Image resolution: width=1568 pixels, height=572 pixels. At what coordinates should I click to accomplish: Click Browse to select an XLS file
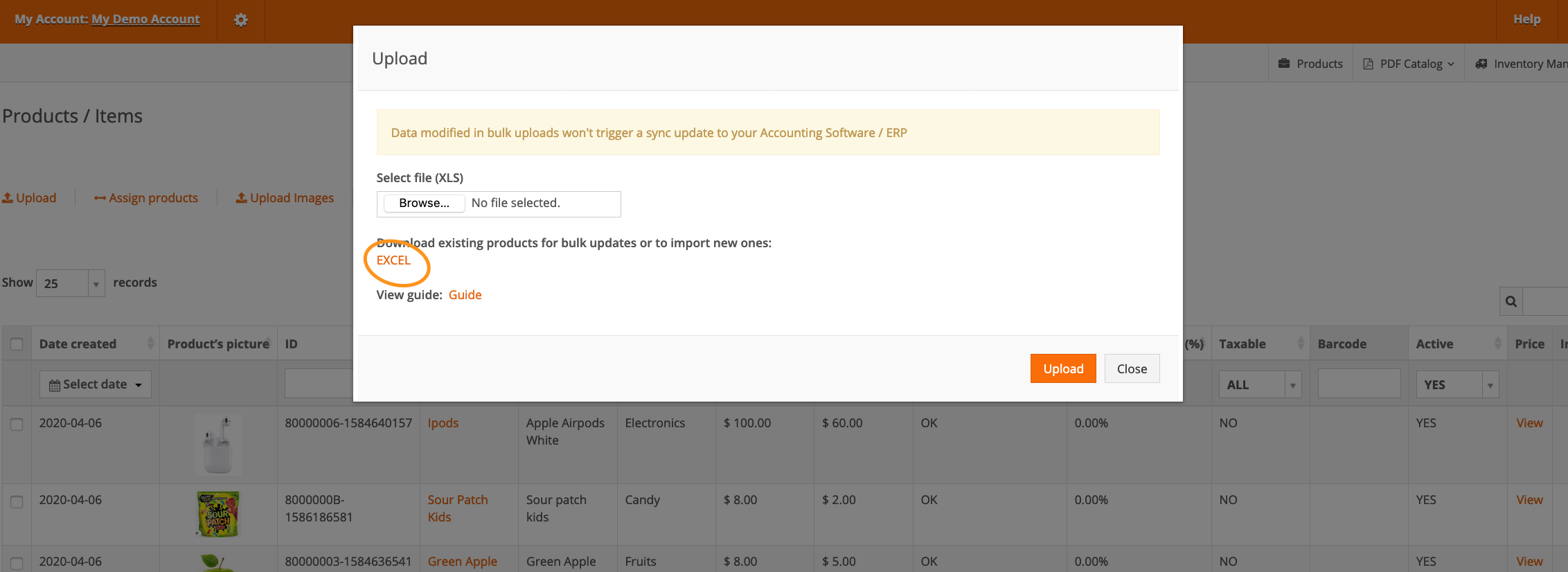[424, 203]
